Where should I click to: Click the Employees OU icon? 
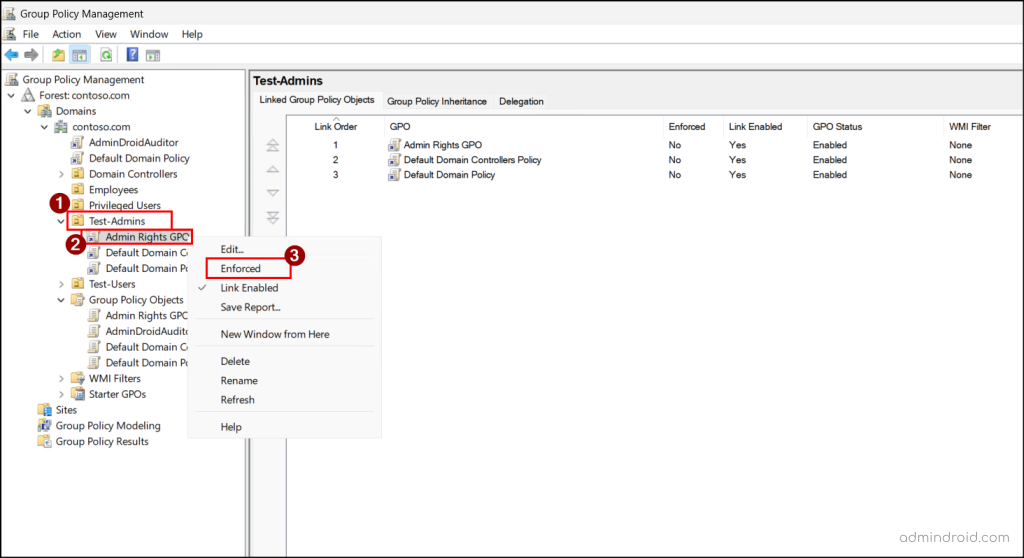pyautogui.click(x=78, y=189)
